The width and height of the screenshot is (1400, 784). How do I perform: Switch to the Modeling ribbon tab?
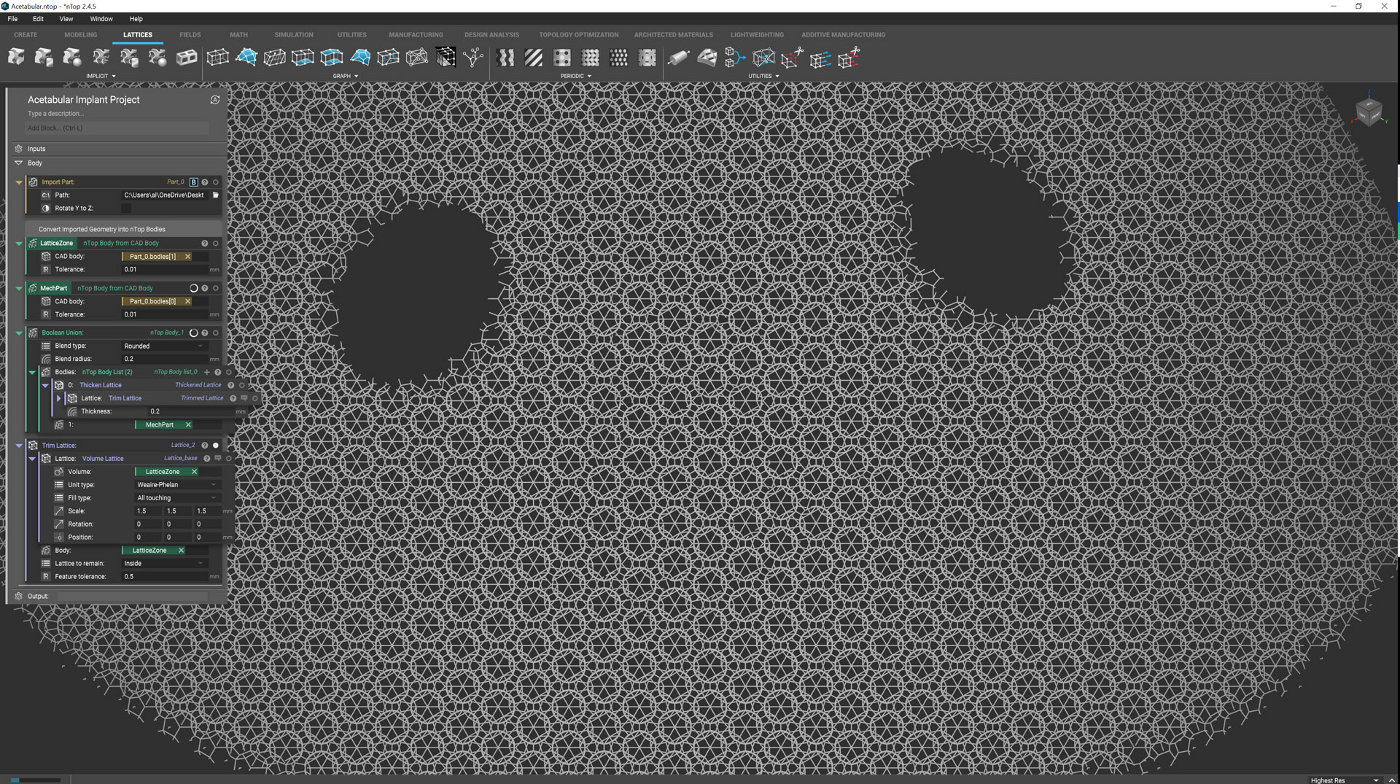pyautogui.click(x=81, y=35)
